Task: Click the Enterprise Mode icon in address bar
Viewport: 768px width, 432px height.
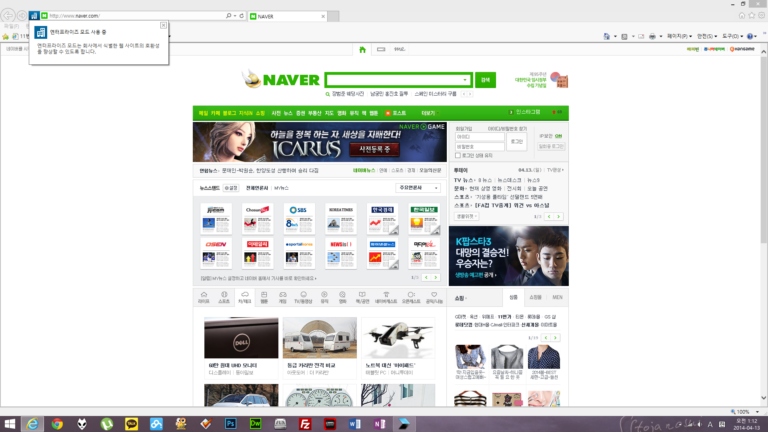Action: 34,16
